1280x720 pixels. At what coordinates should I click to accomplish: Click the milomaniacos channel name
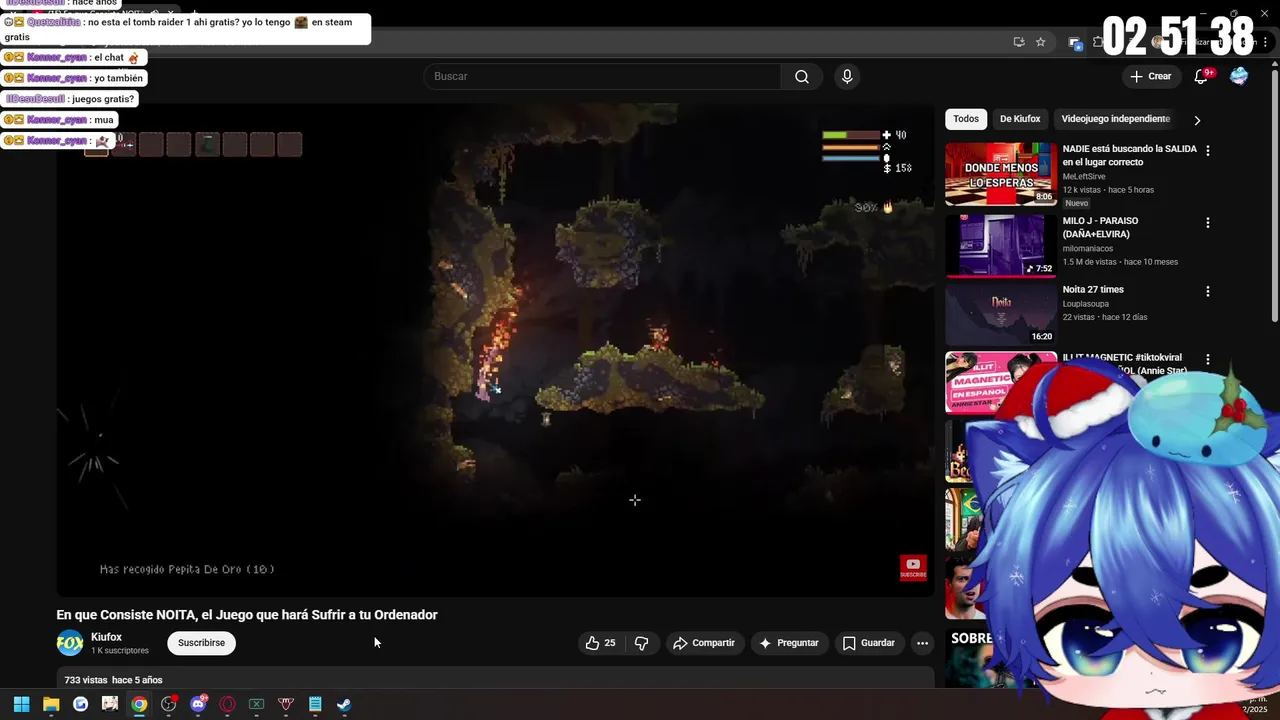coord(1090,249)
